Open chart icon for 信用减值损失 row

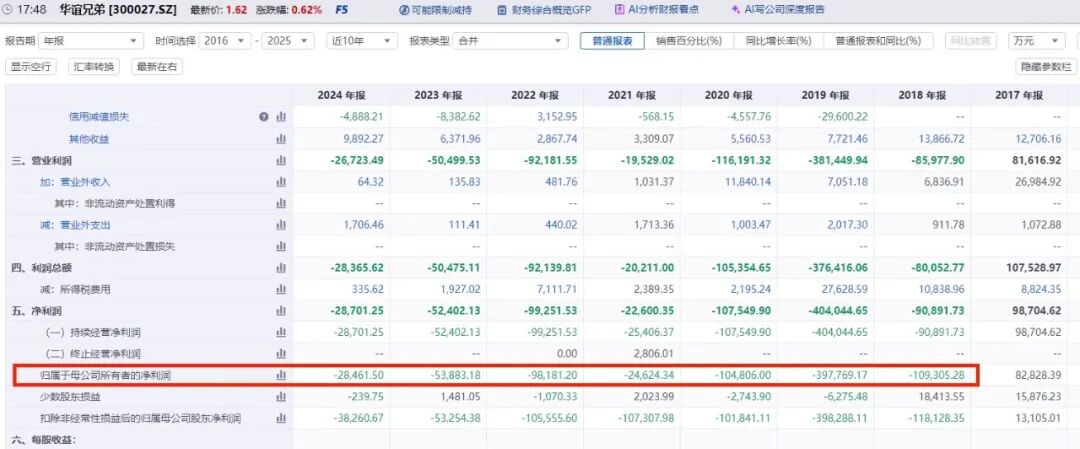[x=280, y=117]
